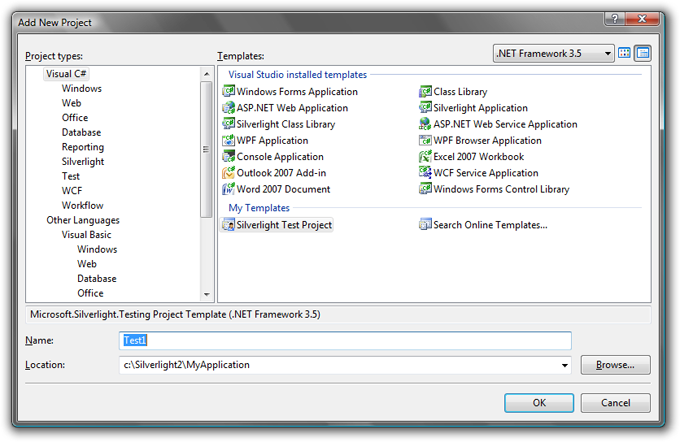Select WCF project type
Screen dimensions: 680x442
coord(72,191)
